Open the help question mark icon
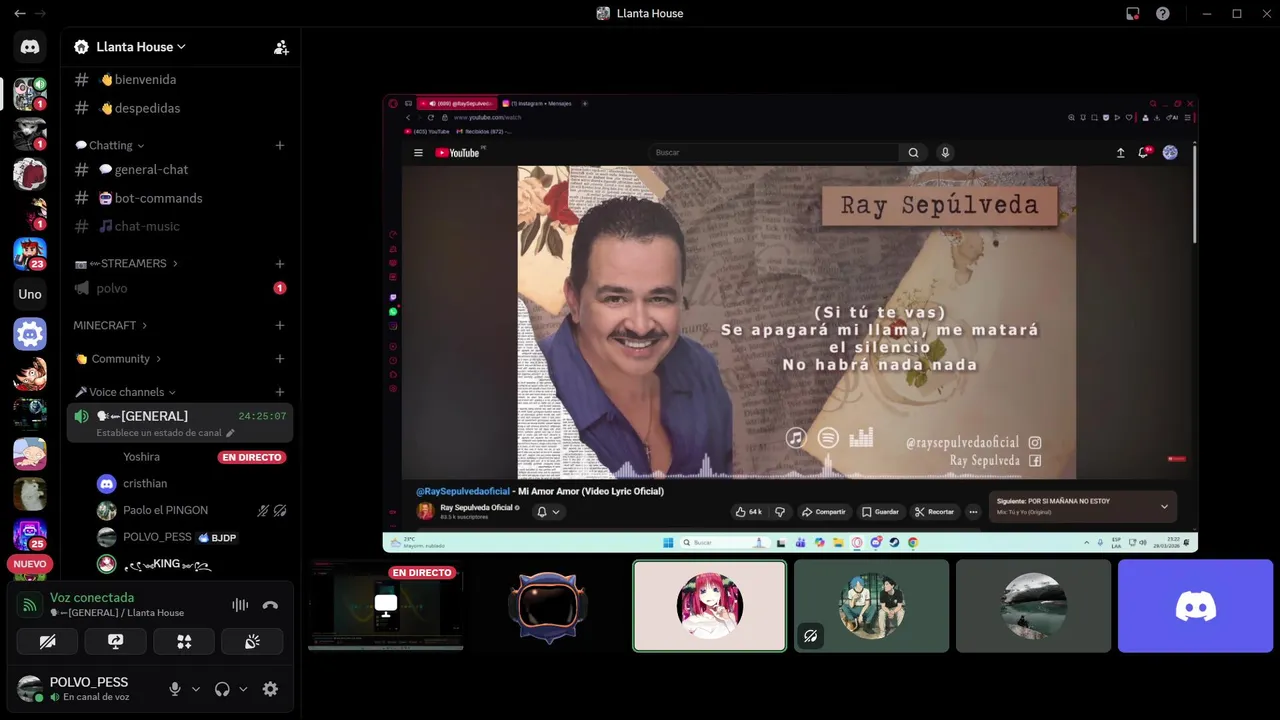The height and width of the screenshot is (720, 1280). [x=1163, y=13]
